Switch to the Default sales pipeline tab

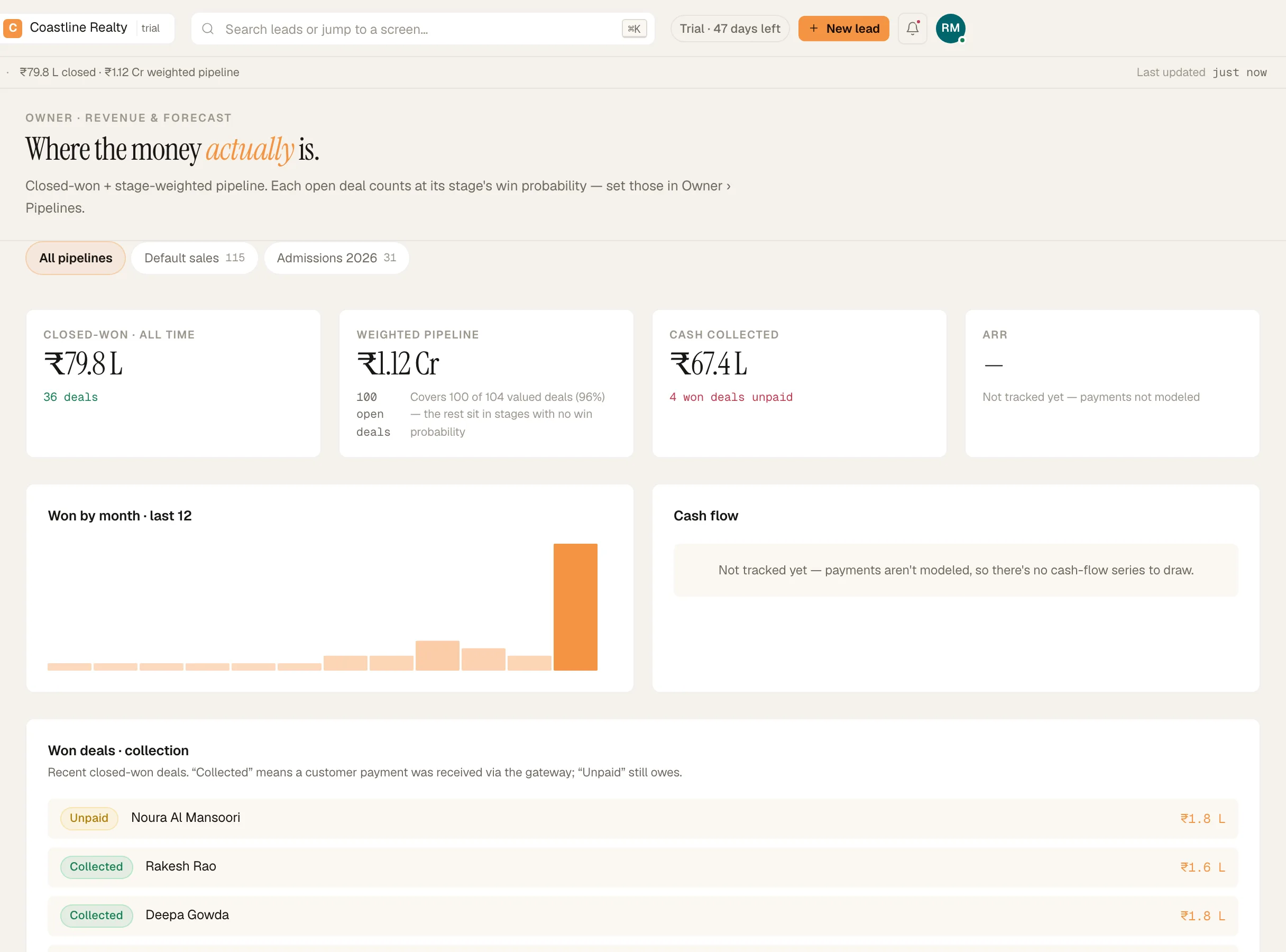point(194,258)
